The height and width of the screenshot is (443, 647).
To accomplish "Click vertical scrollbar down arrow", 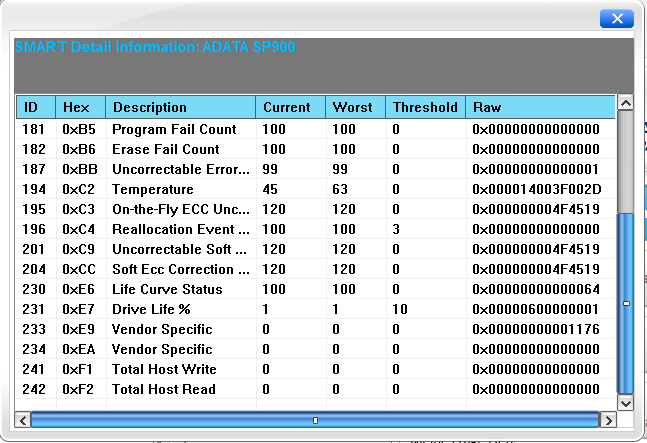I will [x=626, y=403].
